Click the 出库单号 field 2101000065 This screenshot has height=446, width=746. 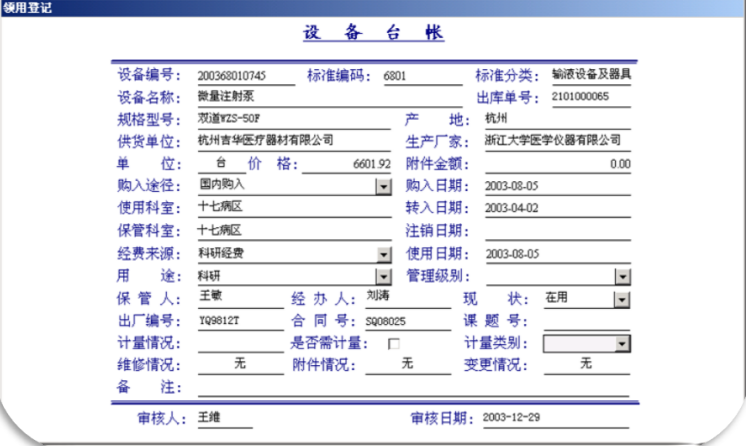(591, 97)
